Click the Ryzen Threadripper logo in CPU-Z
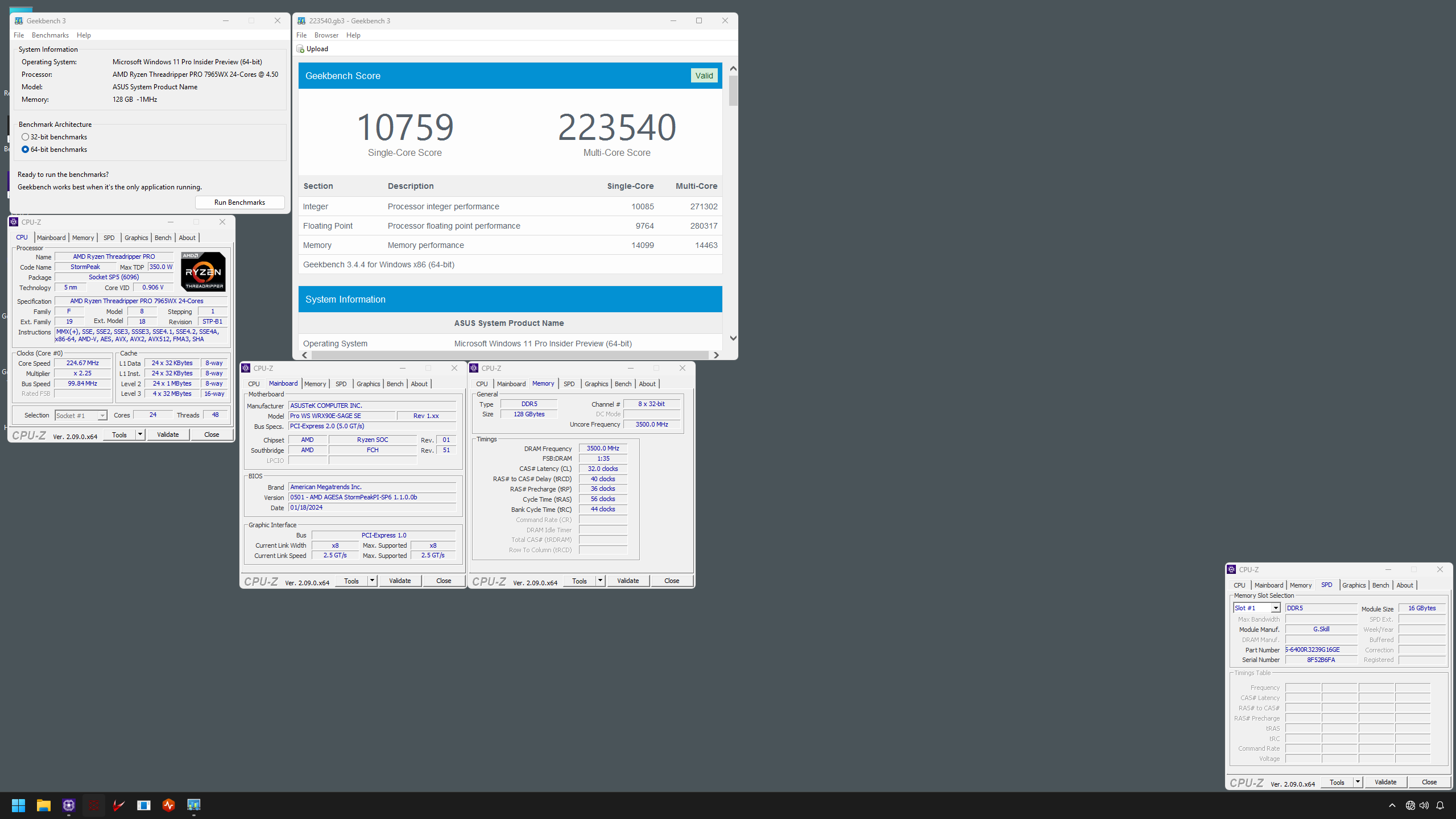This screenshot has height=819, width=1456. [x=203, y=272]
